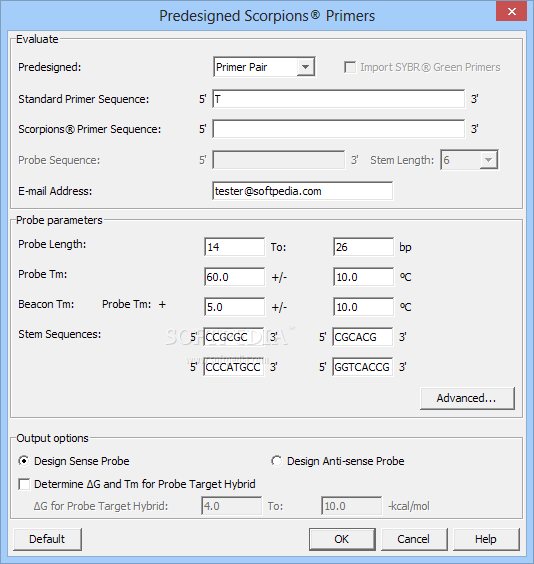Image resolution: width=534 pixels, height=564 pixels.
Task: Open Help for this dialog
Action: 486,539
